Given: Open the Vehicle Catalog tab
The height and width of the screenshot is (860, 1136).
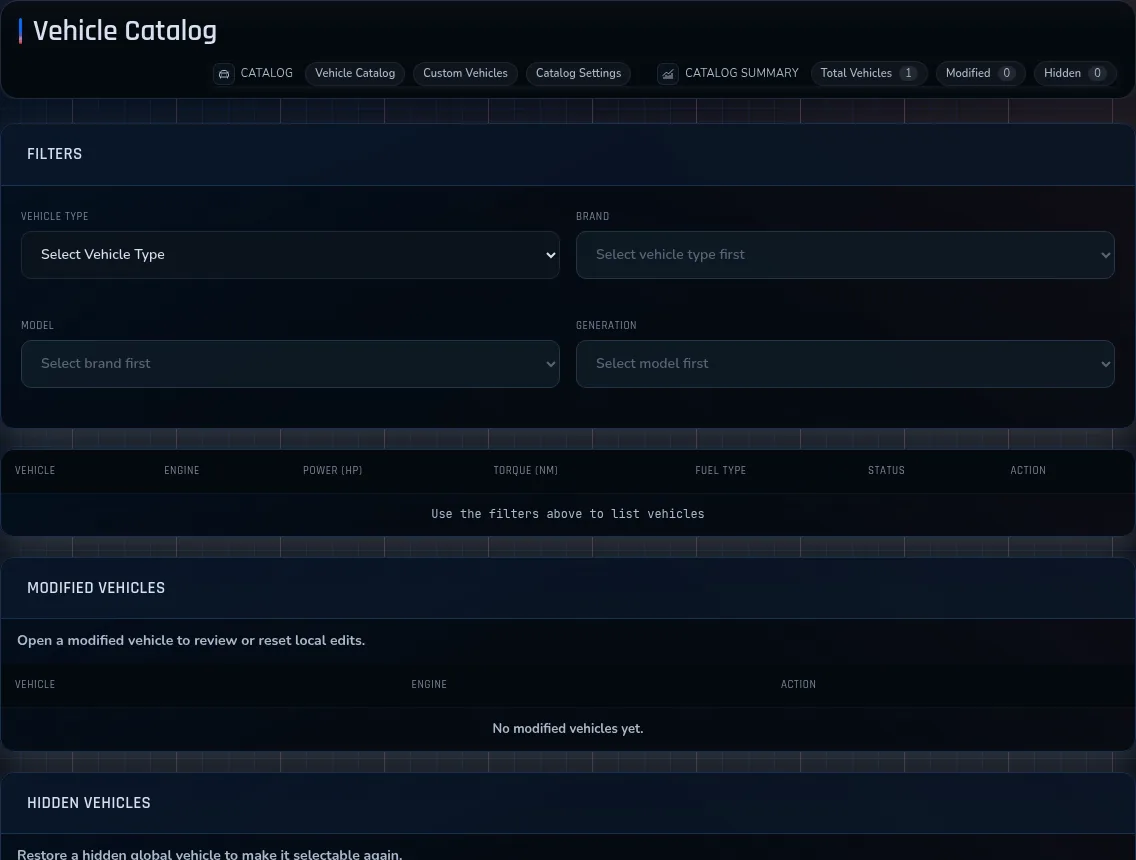Looking at the screenshot, I should 355,73.
